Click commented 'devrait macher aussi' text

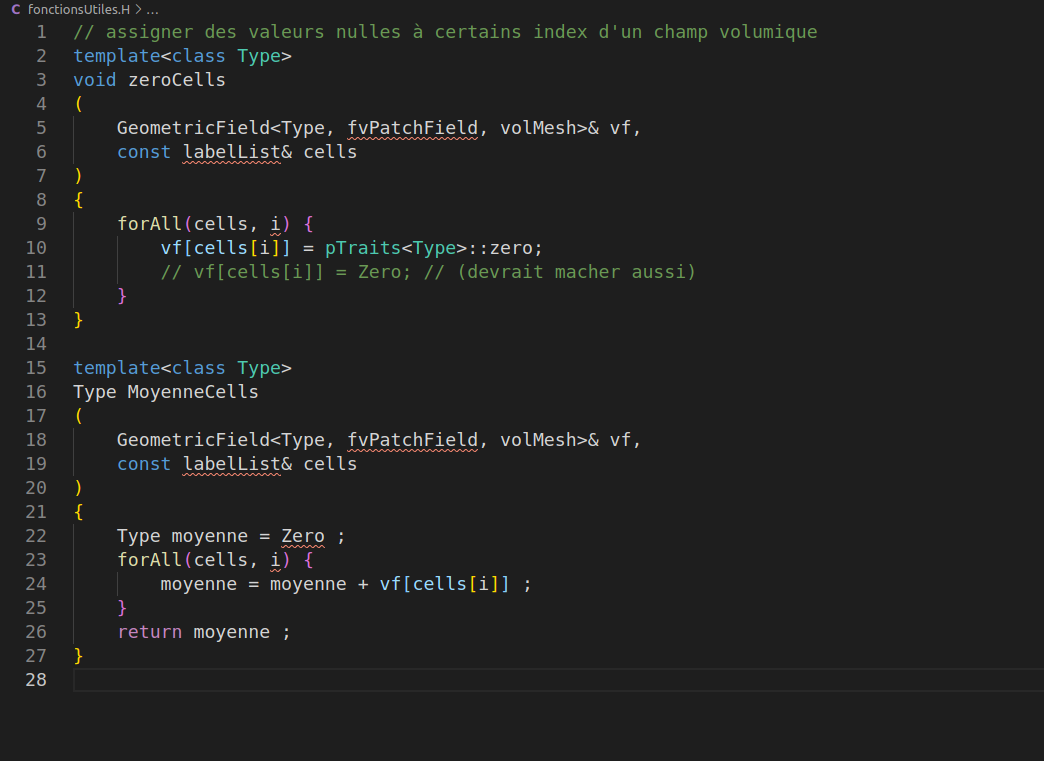pos(576,272)
